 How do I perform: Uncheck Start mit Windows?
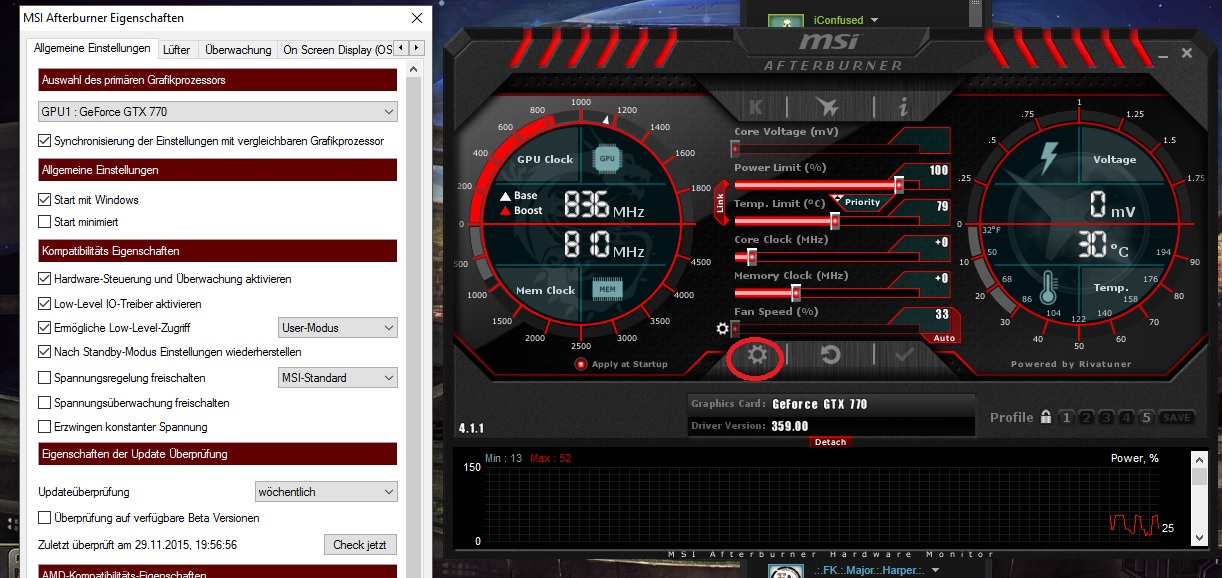pyautogui.click(x=44, y=200)
